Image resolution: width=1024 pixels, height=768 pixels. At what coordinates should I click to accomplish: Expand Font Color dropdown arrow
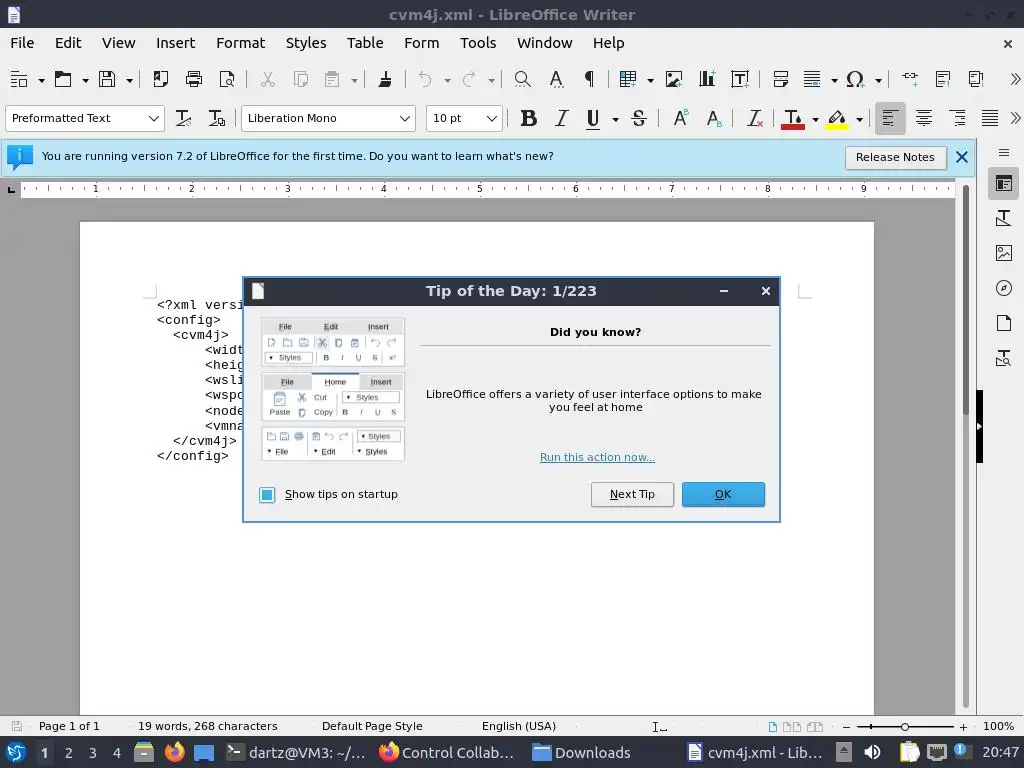point(815,119)
